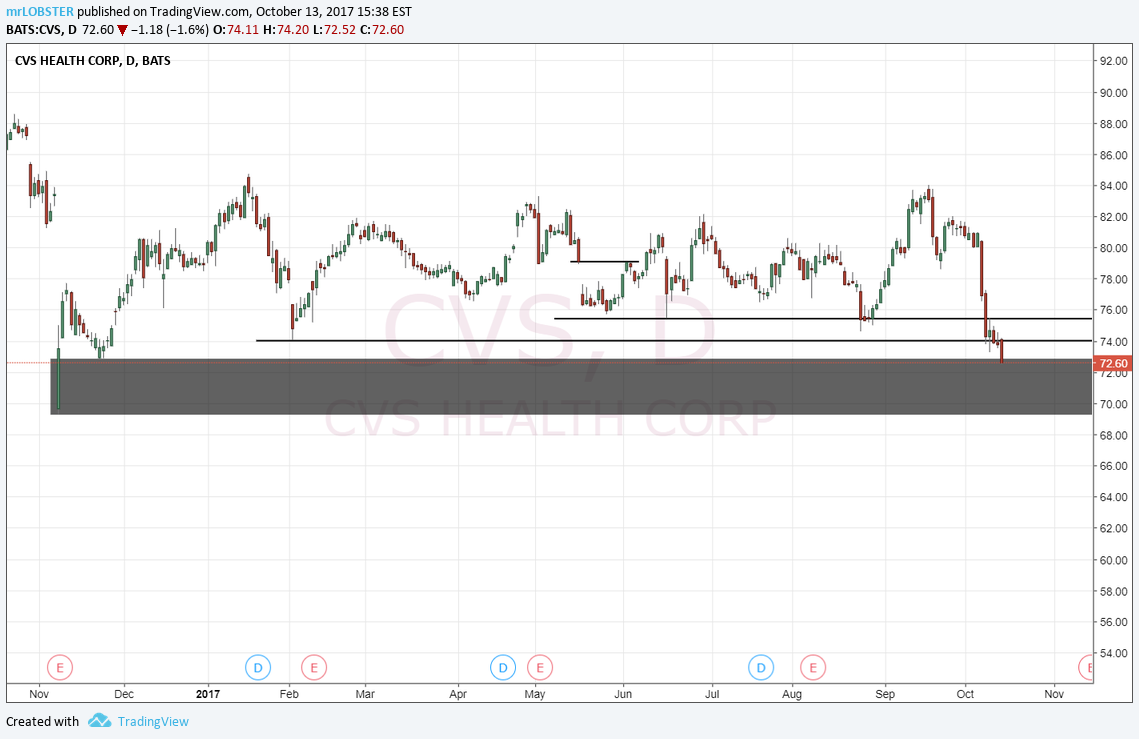Click the 84.00 price axis label

click(x=1113, y=186)
